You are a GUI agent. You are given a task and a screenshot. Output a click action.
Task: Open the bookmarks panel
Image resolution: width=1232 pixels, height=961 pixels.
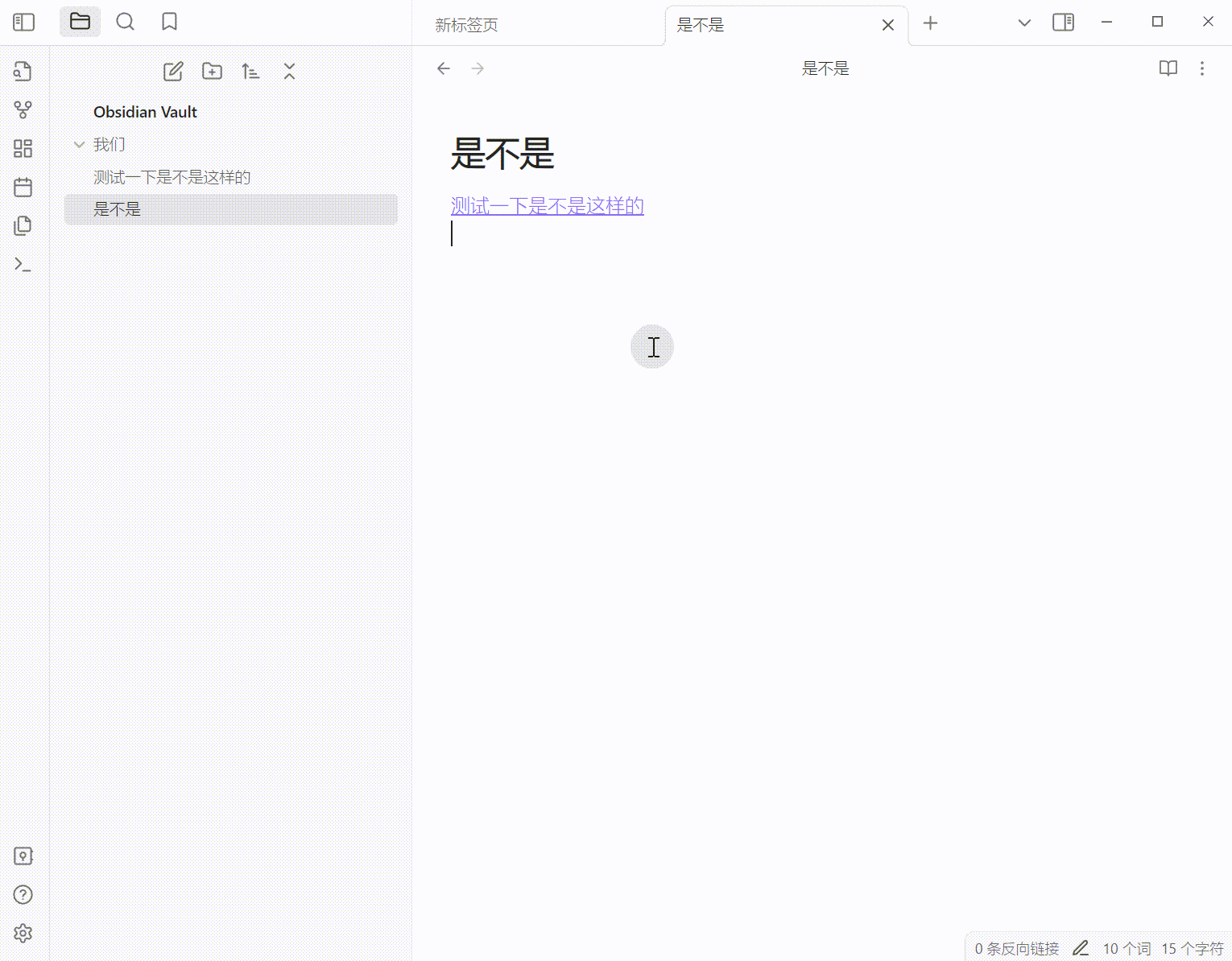tap(169, 22)
